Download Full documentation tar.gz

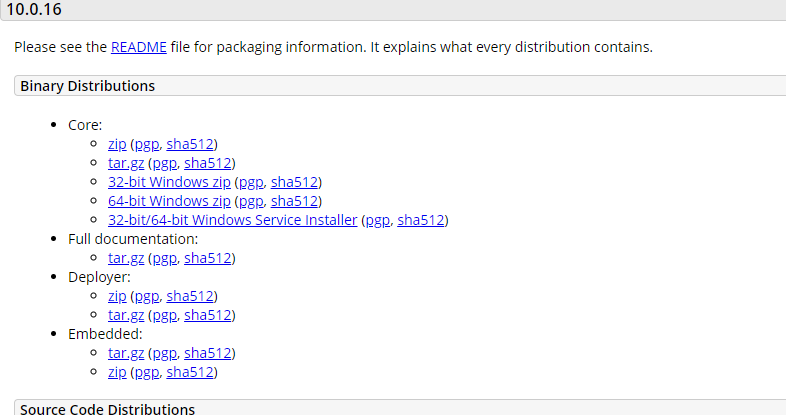tap(126, 258)
